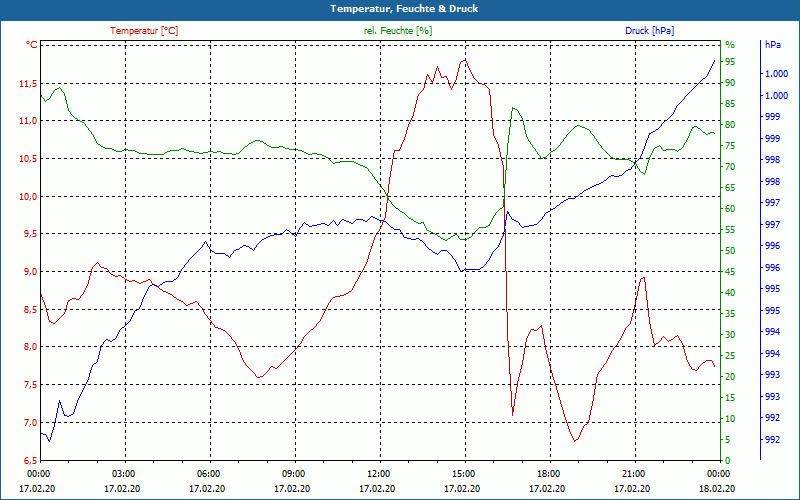Click the '7,0' temperature axis value

[x=30, y=422]
